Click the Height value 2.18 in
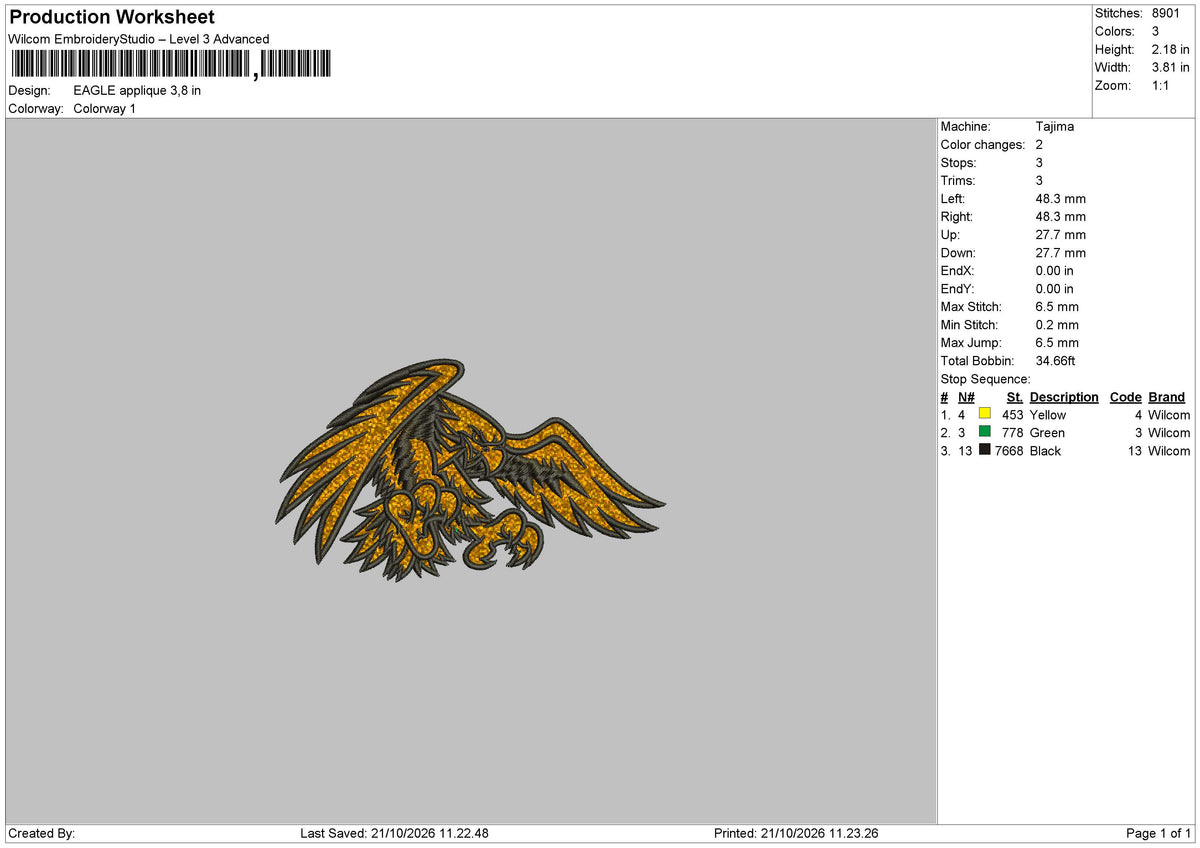Image resolution: width=1200 pixels, height=848 pixels. pos(1171,49)
